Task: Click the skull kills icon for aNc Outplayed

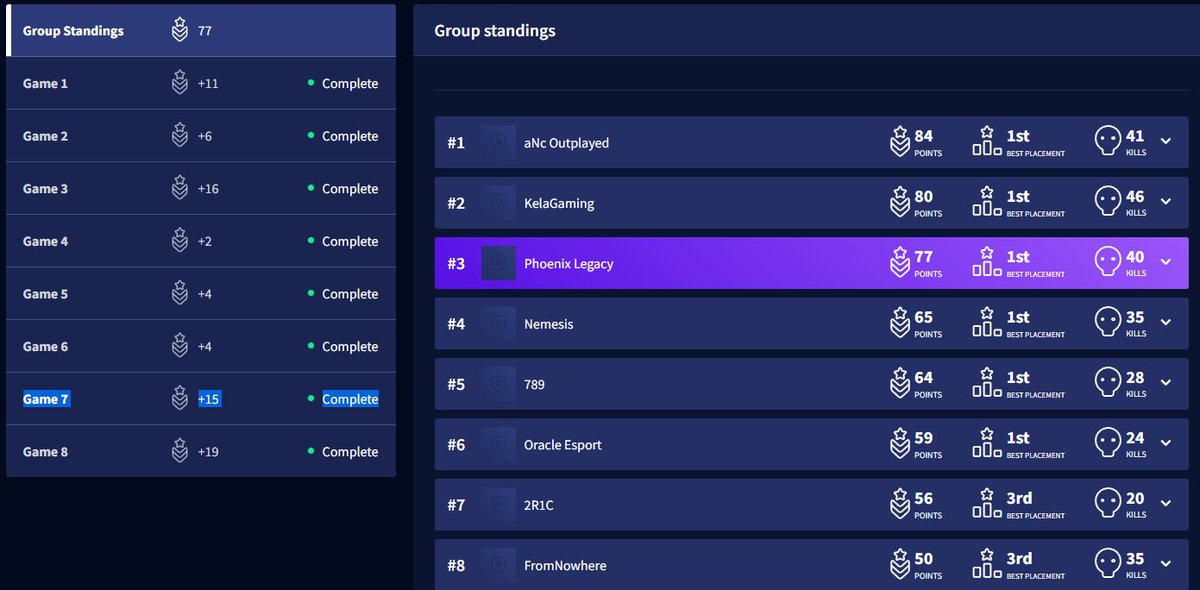Action: tap(1108, 142)
